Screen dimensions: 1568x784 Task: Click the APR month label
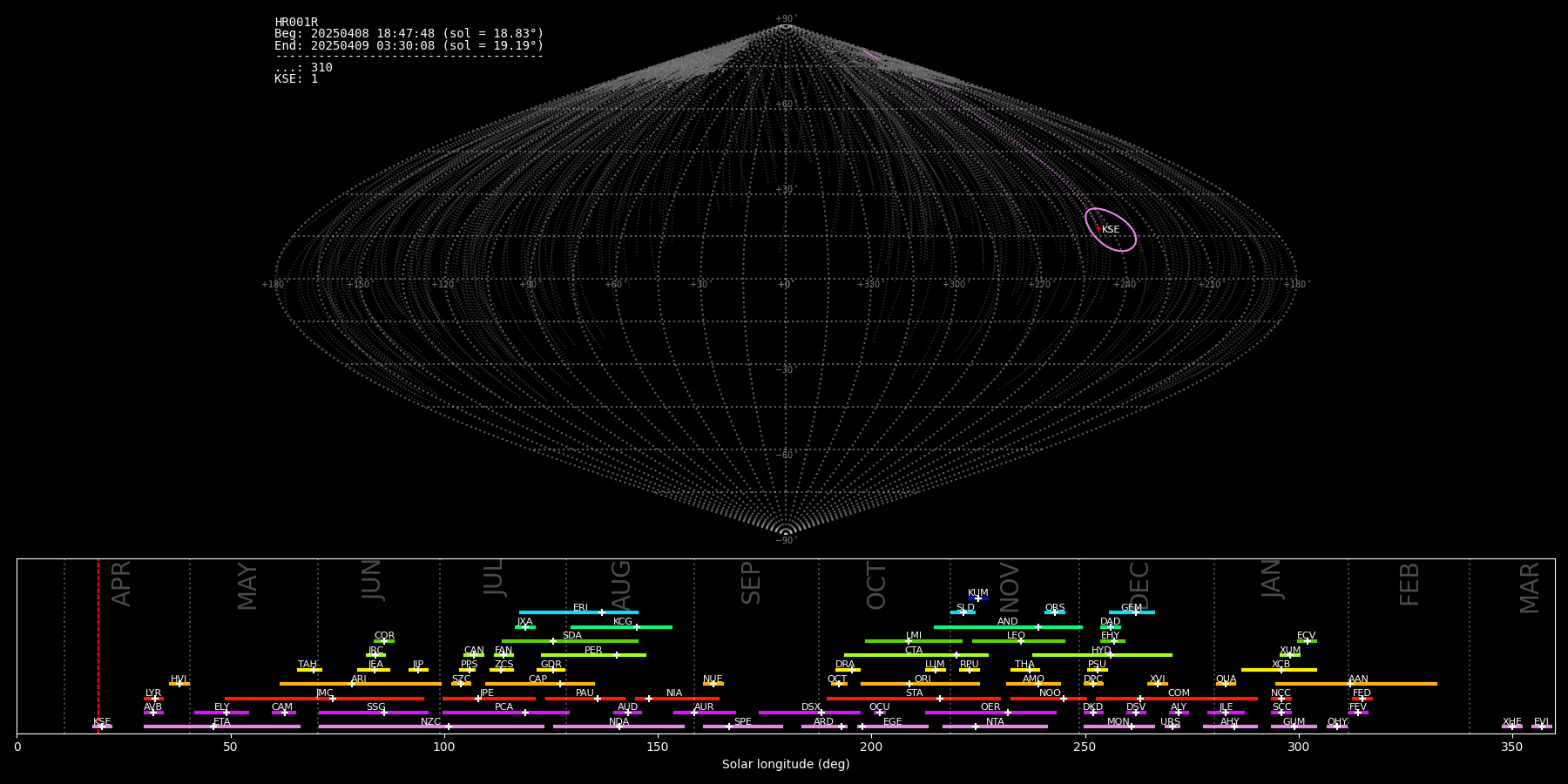[x=121, y=584]
